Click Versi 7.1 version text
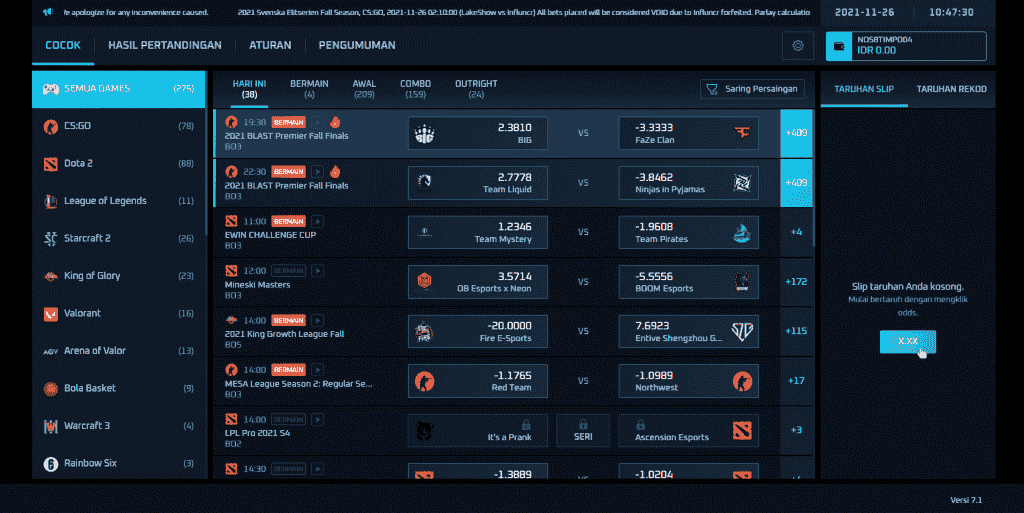 966,500
